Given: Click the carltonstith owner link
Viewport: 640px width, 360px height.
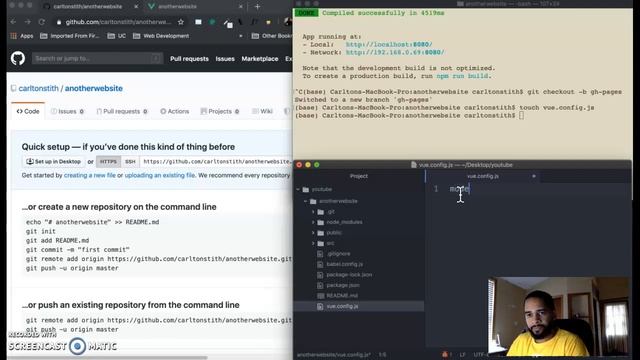Looking at the screenshot, I should [x=38, y=89].
